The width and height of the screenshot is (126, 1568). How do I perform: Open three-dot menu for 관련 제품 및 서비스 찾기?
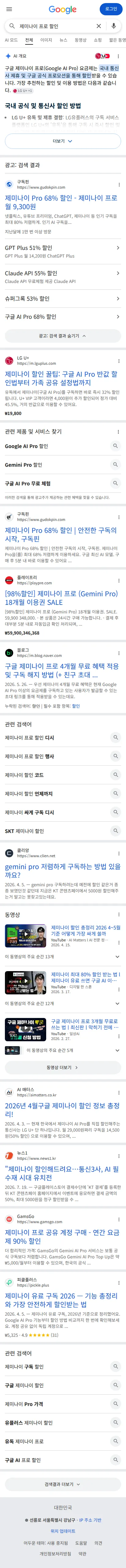pos(118,432)
